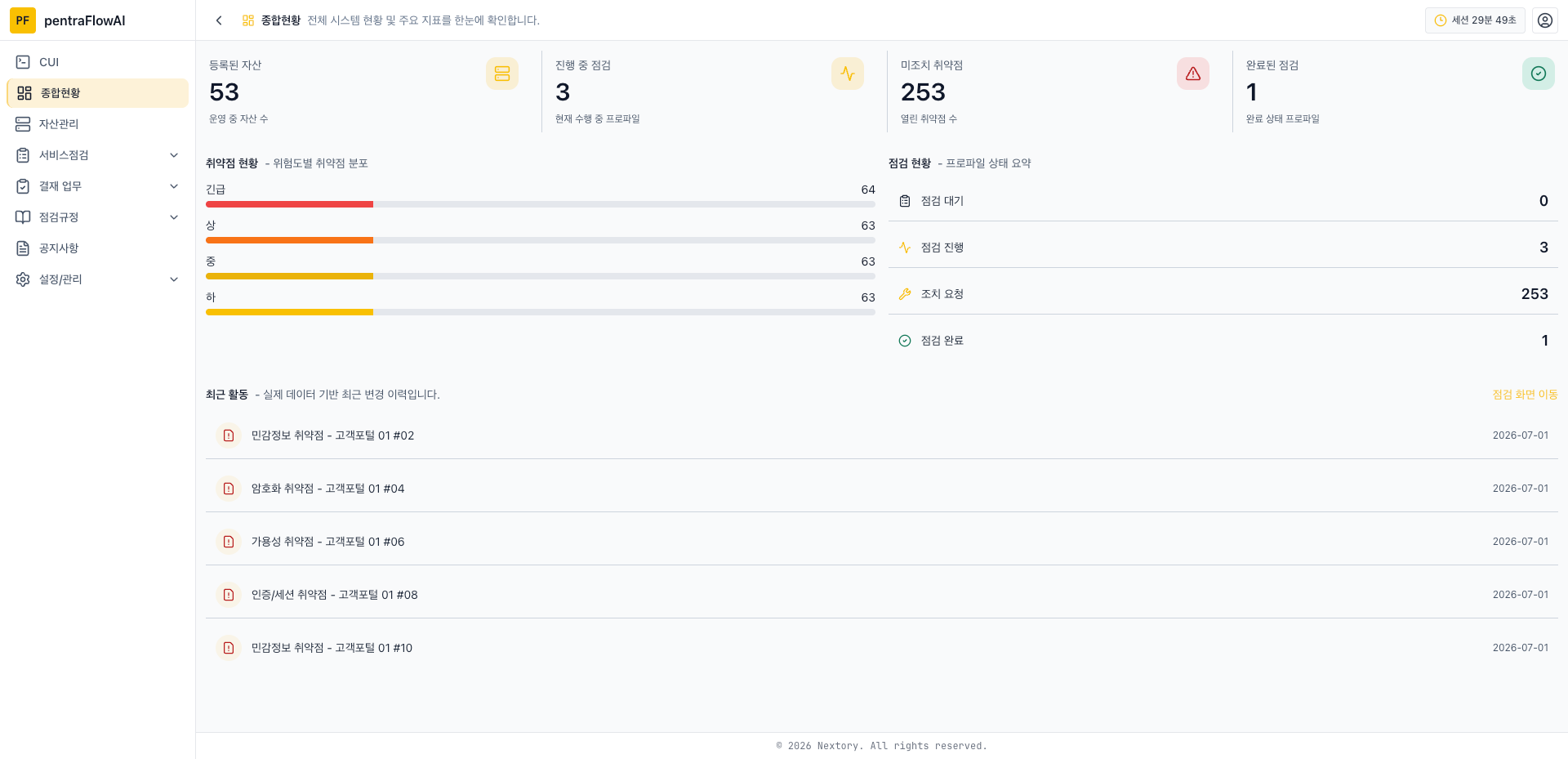Click alert icon for 고객포털 01 #06
Screen dimensions: 1568x759
point(229,542)
